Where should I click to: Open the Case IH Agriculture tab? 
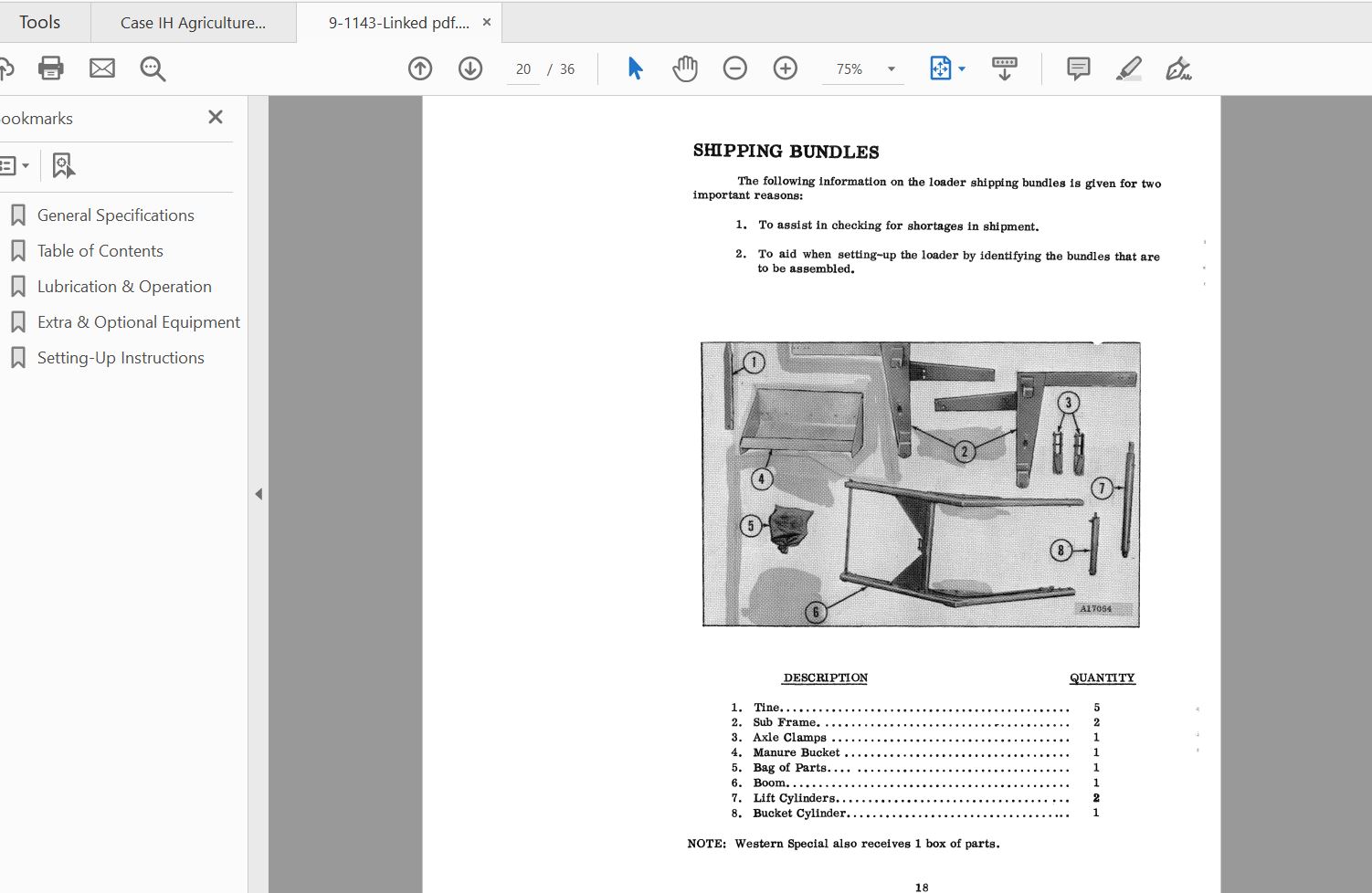[193, 21]
